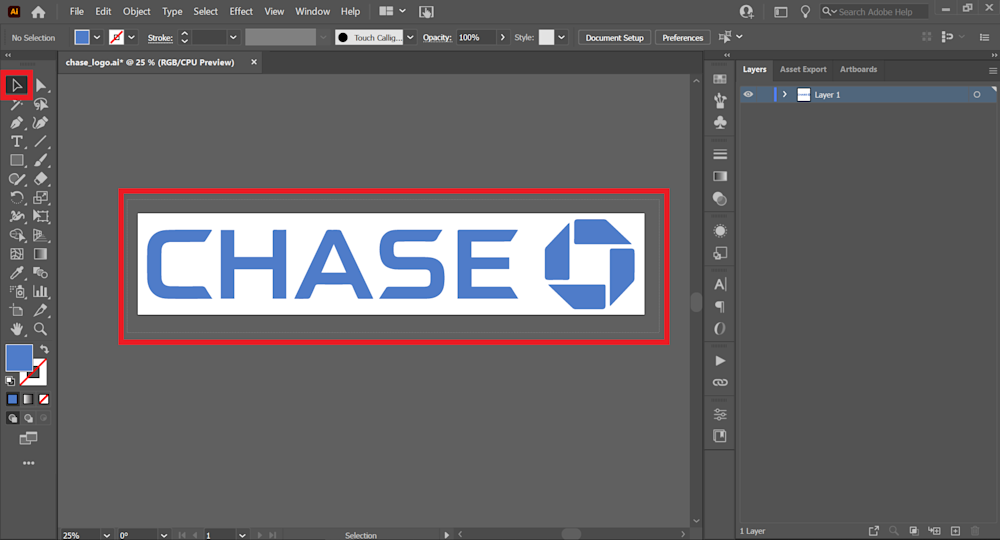Image resolution: width=1000 pixels, height=540 pixels.
Task: Open the graphic Style dropdown arrow
Action: tap(561, 38)
